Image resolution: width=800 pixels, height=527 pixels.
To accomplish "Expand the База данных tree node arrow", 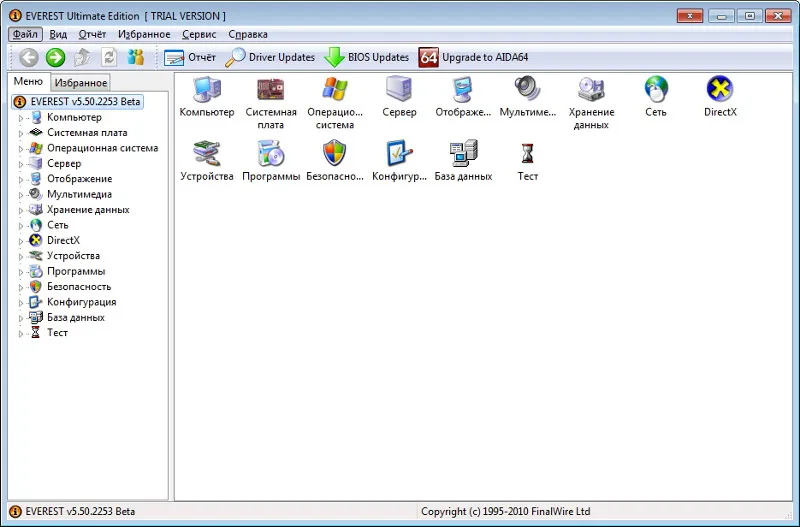I will 21,318.
